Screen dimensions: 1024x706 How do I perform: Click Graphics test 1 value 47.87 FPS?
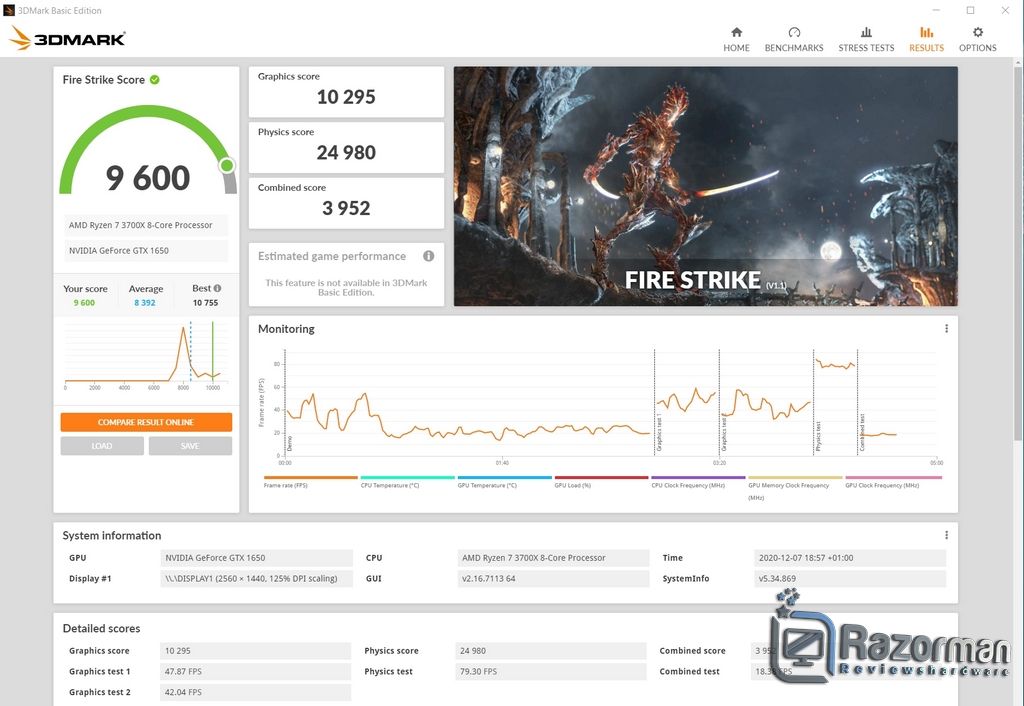[x=255, y=671]
